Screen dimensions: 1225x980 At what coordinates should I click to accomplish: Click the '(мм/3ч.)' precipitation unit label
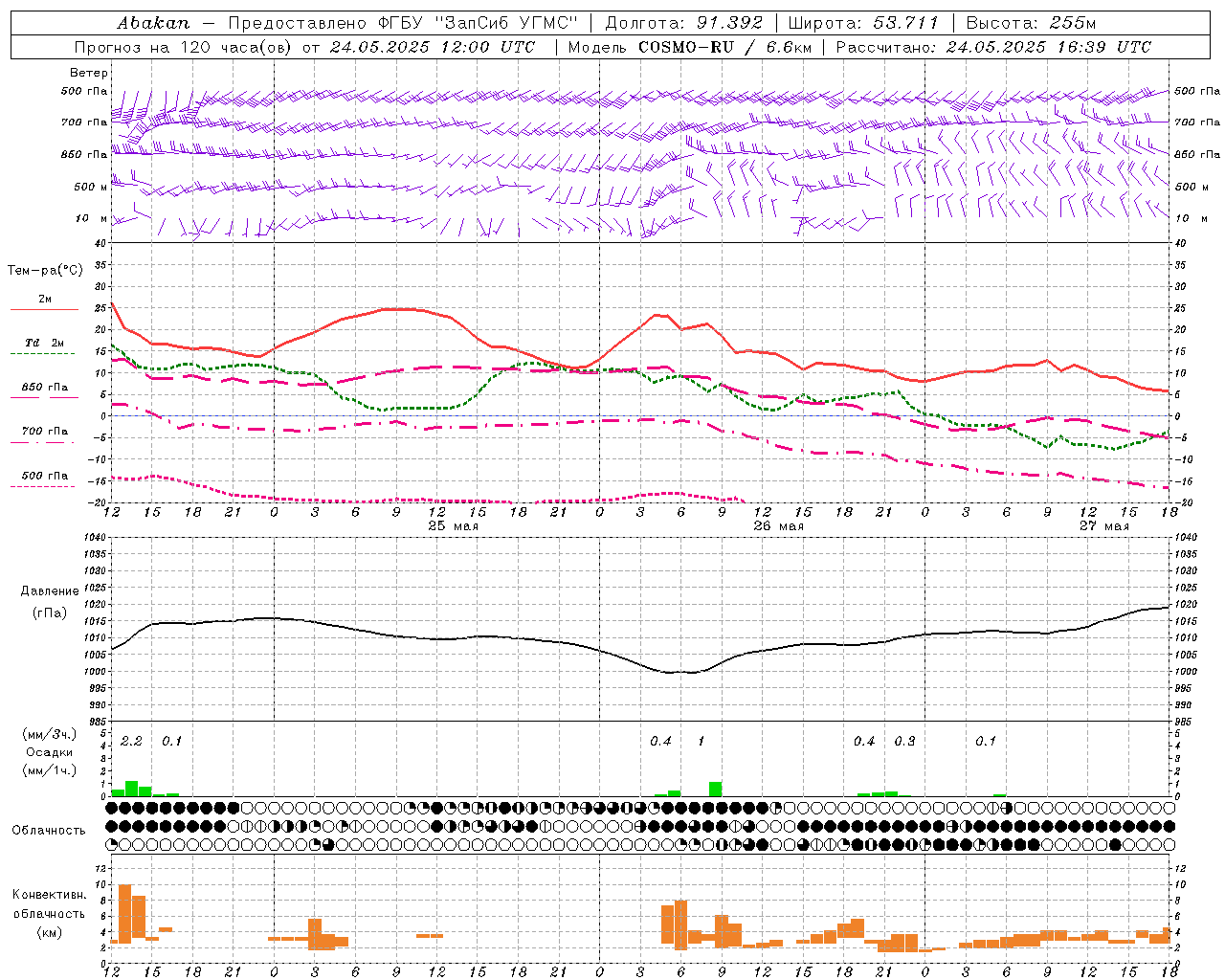48,734
